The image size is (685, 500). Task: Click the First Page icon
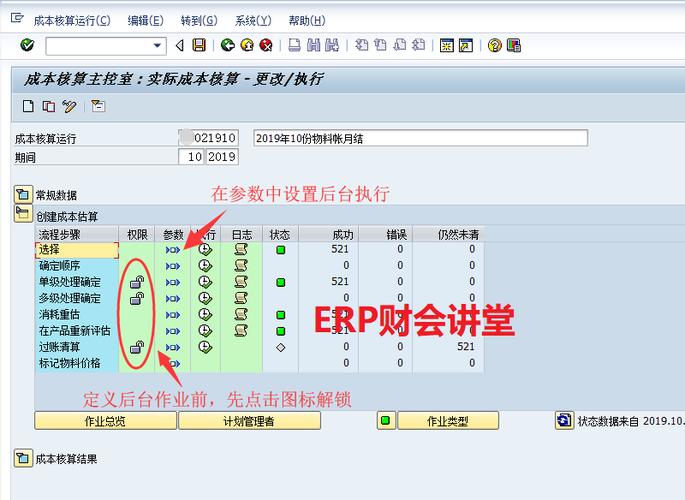click(x=361, y=45)
